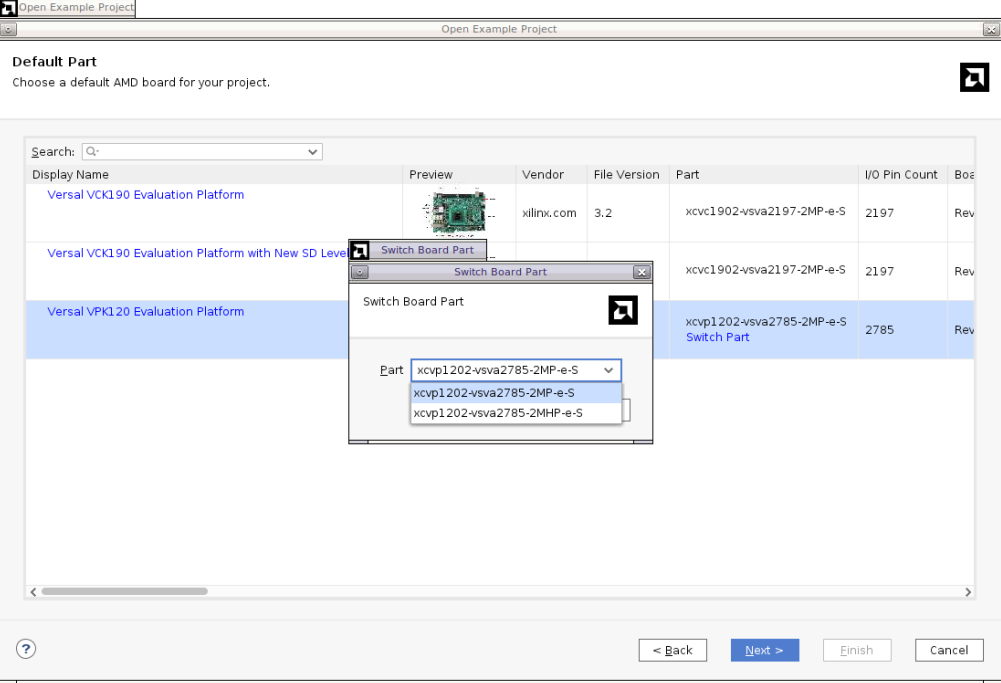Click the horizontal scrollbar thumb of board table

tap(124, 592)
